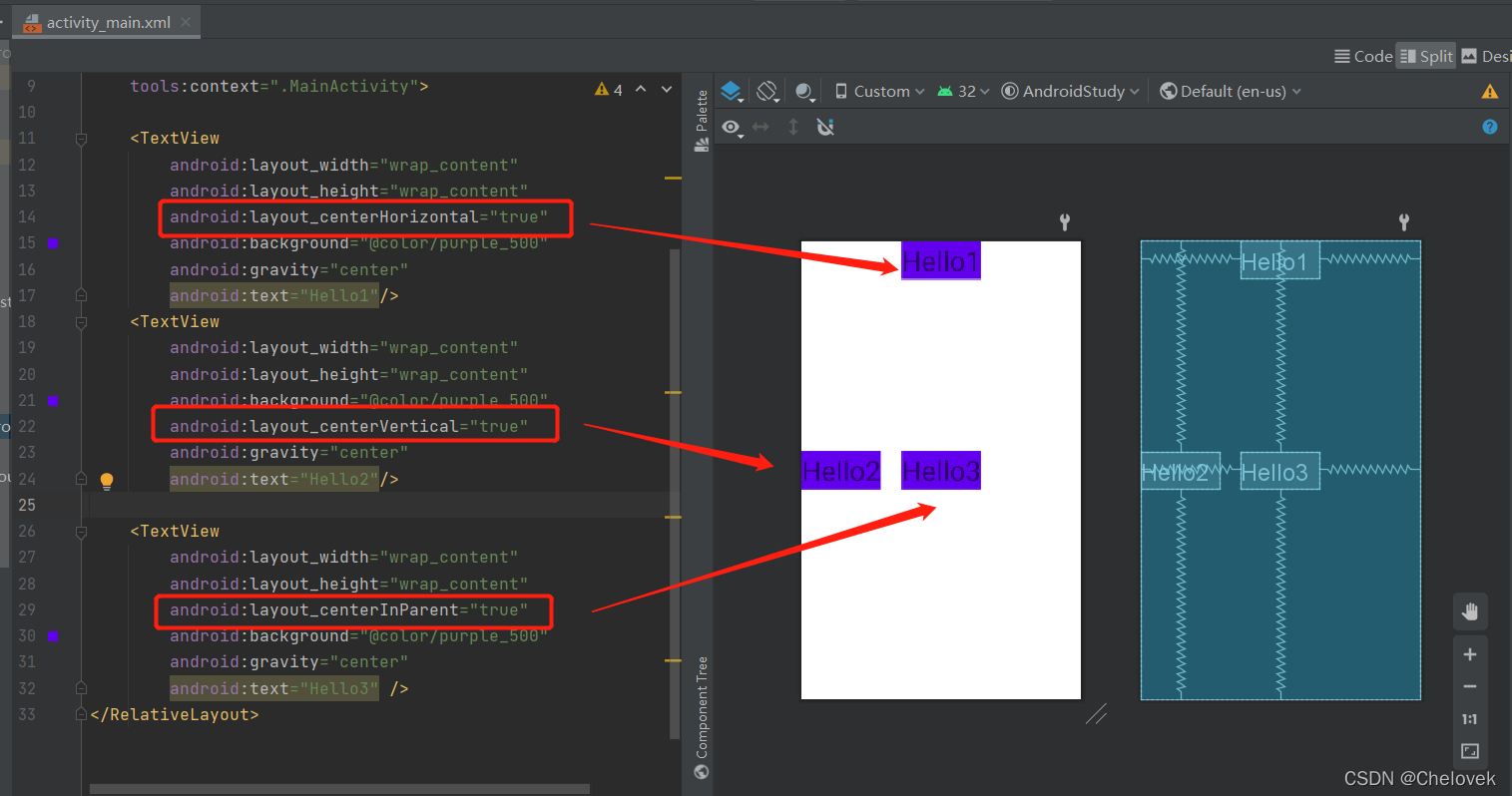Set zoom to 1:1 actual size
This screenshot has height=796, width=1512.
[1470, 719]
